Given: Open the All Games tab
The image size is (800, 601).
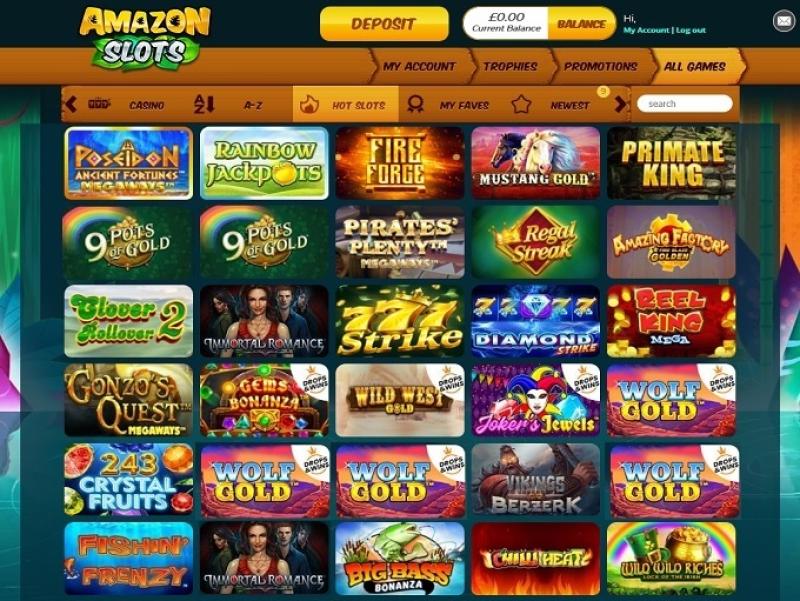Looking at the screenshot, I should pos(694,66).
